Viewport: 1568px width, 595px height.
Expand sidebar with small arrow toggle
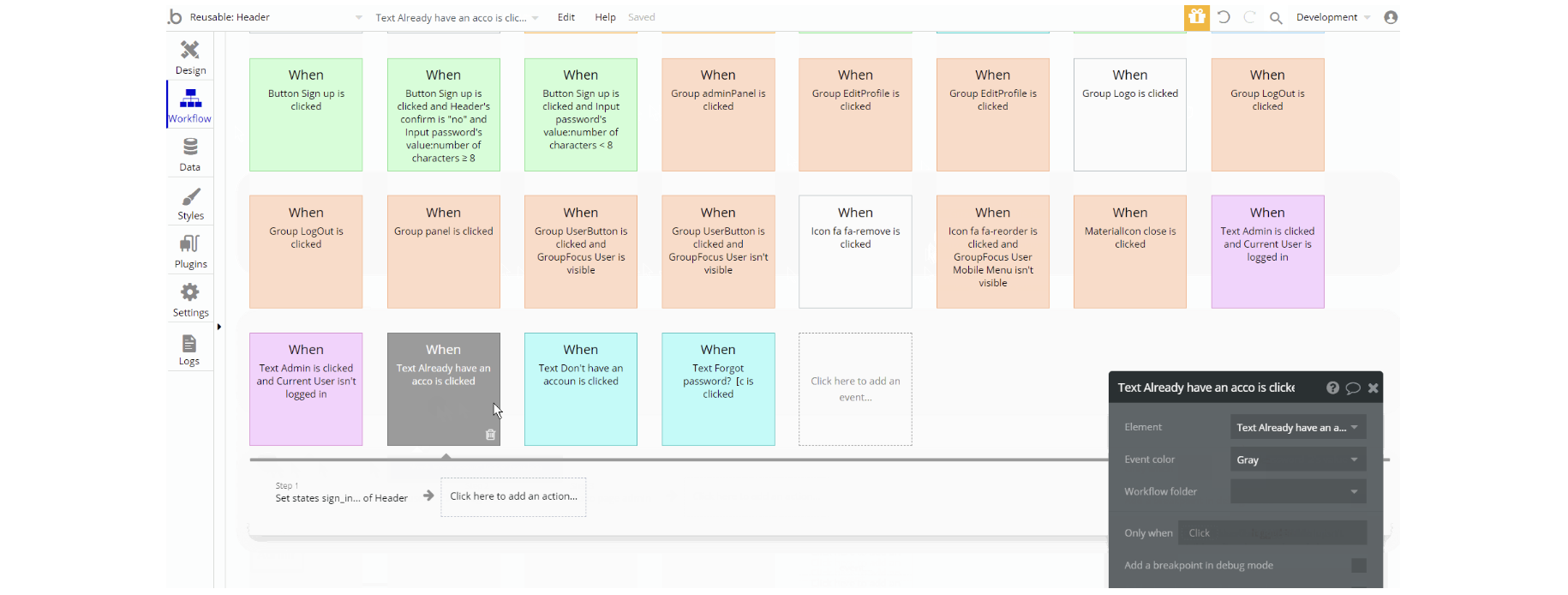(x=219, y=327)
